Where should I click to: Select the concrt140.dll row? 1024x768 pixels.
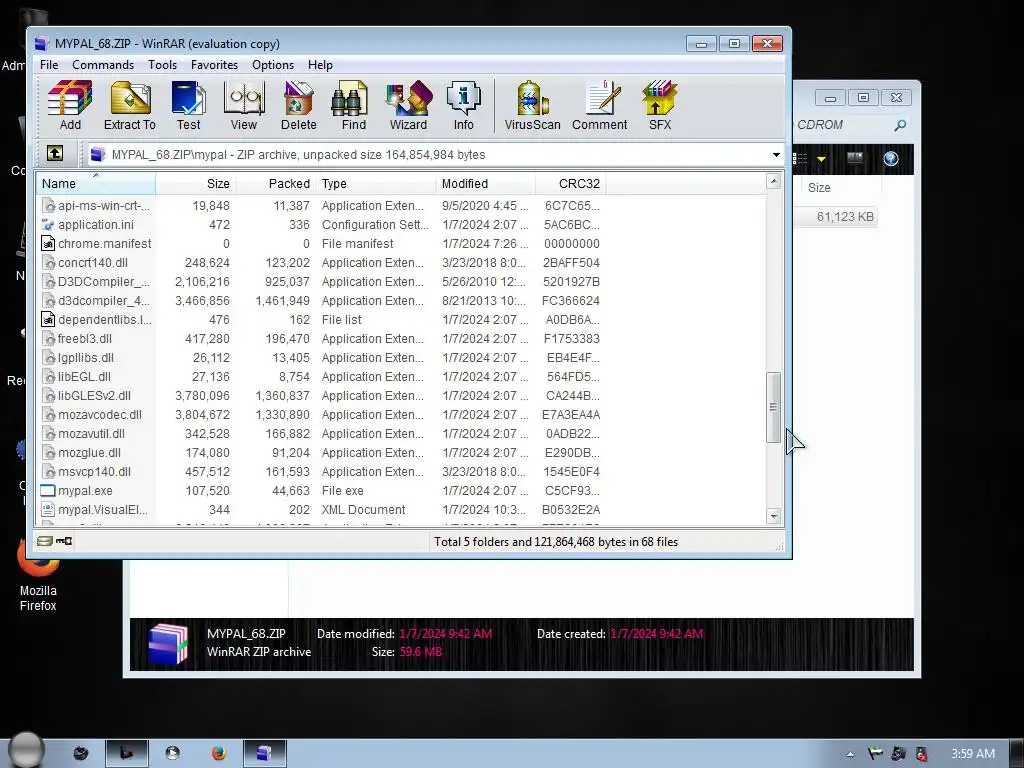[321, 263]
